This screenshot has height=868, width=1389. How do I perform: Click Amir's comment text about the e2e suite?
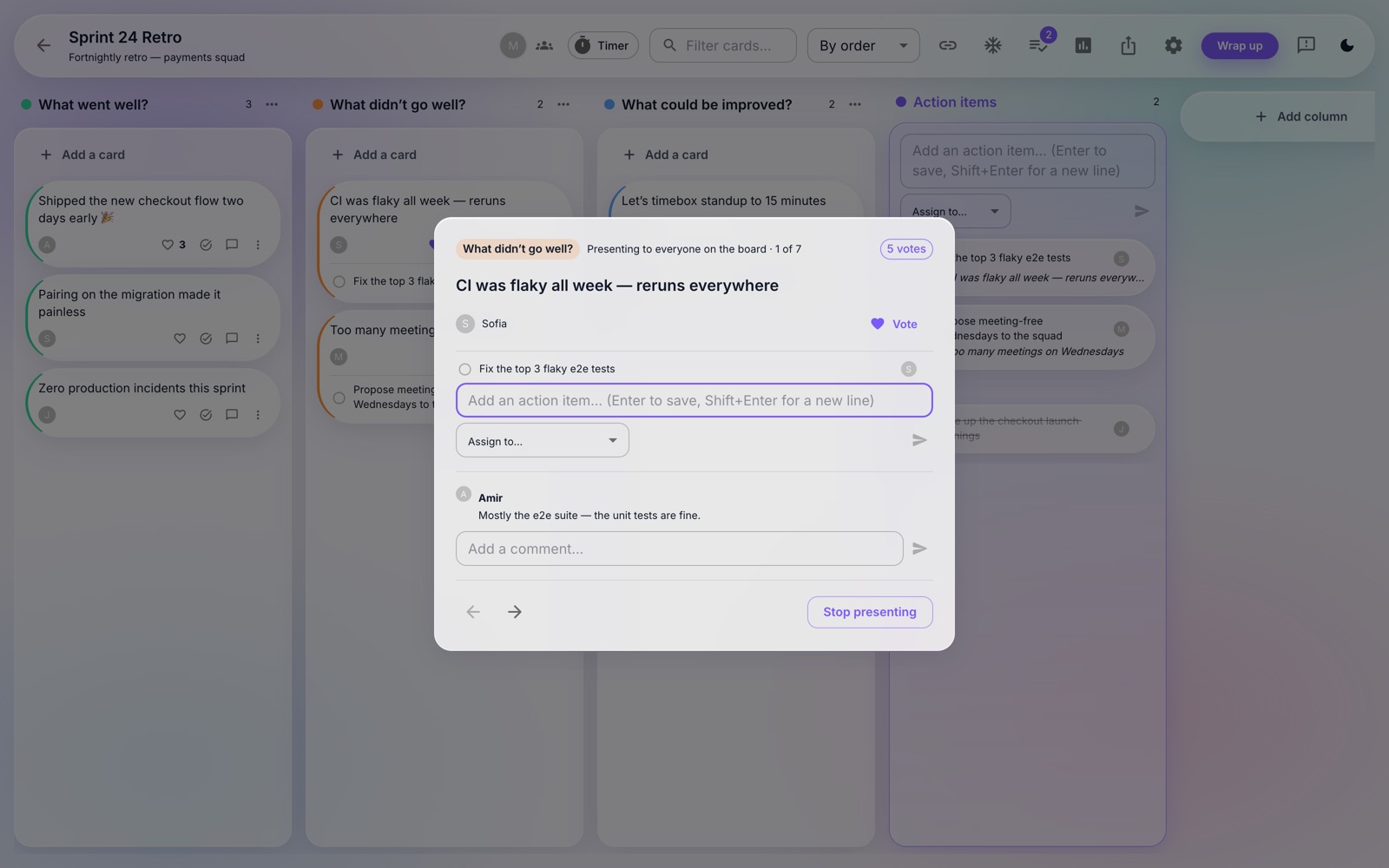pos(589,516)
